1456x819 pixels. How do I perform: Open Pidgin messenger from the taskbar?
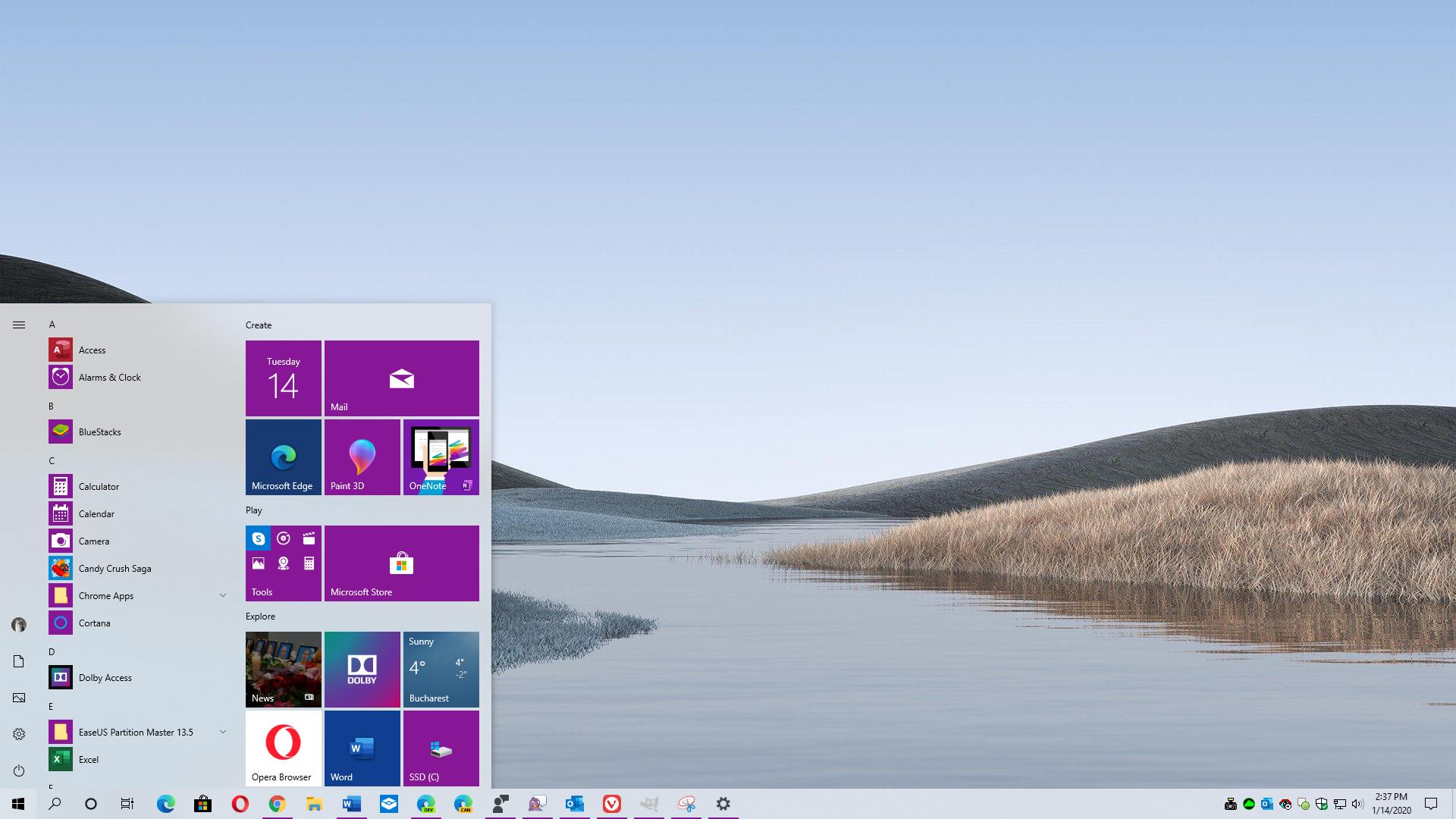[x=537, y=804]
